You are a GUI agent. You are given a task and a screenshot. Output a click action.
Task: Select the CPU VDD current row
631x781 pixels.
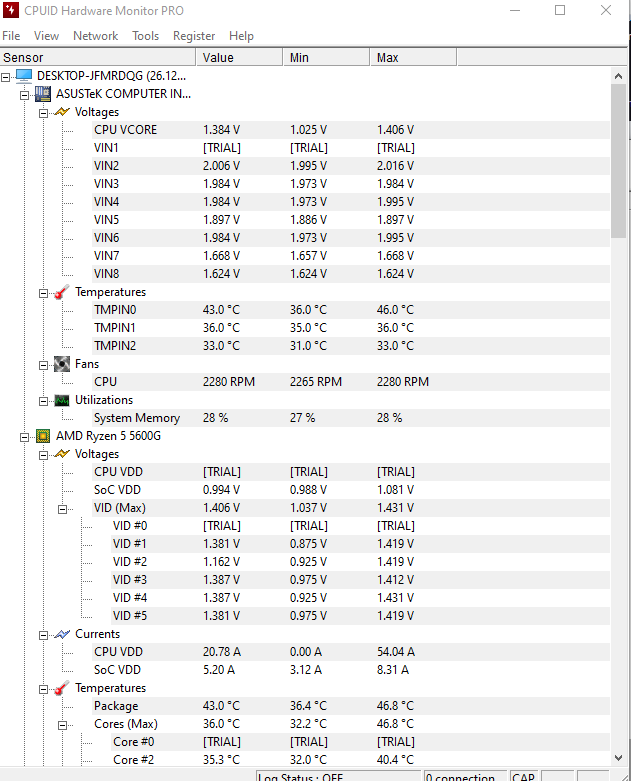(x=351, y=651)
